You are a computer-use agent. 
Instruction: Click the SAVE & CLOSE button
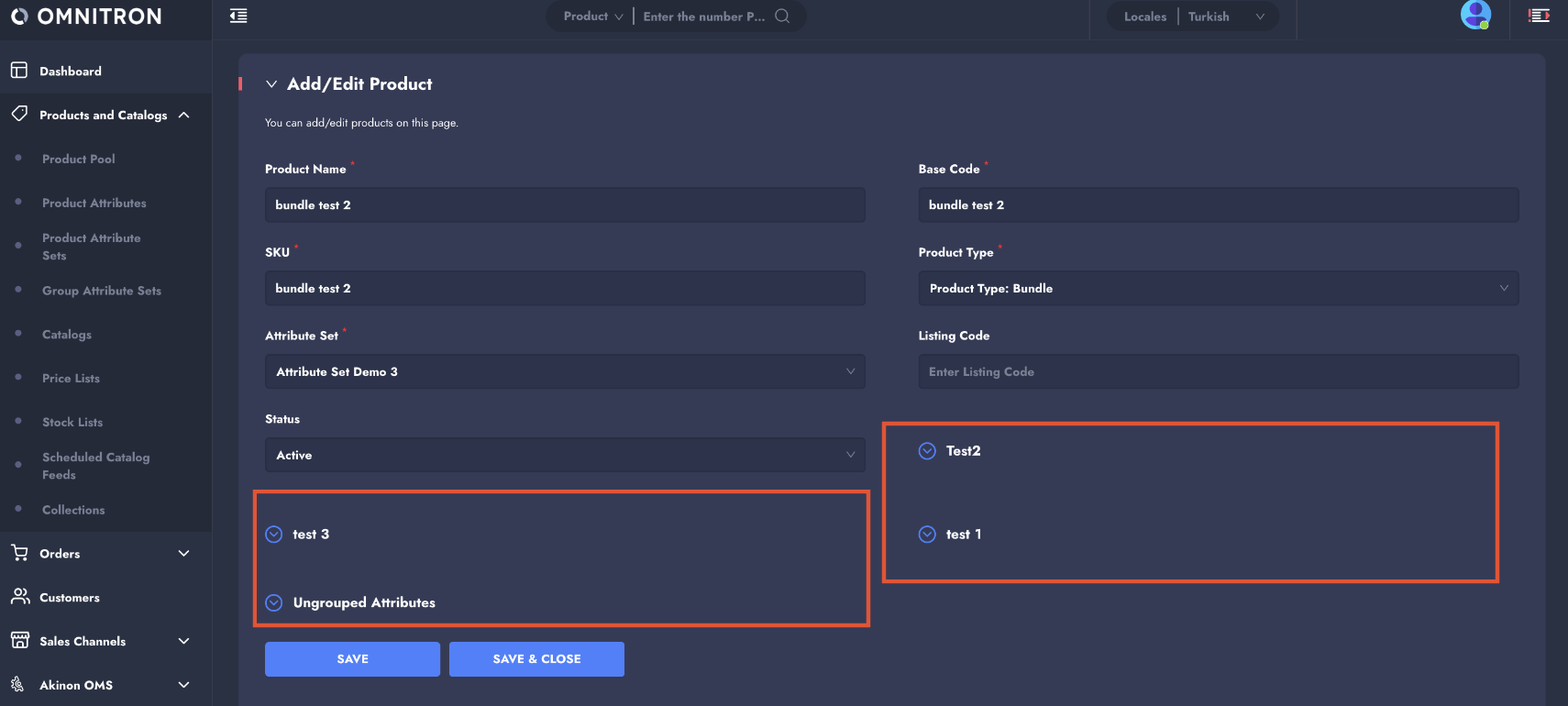(536, 659)
